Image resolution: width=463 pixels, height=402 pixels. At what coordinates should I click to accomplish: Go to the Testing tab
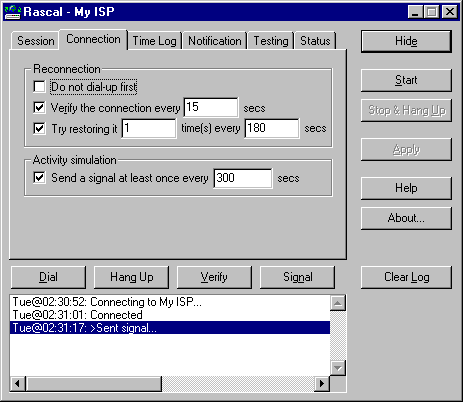(271, 41)
